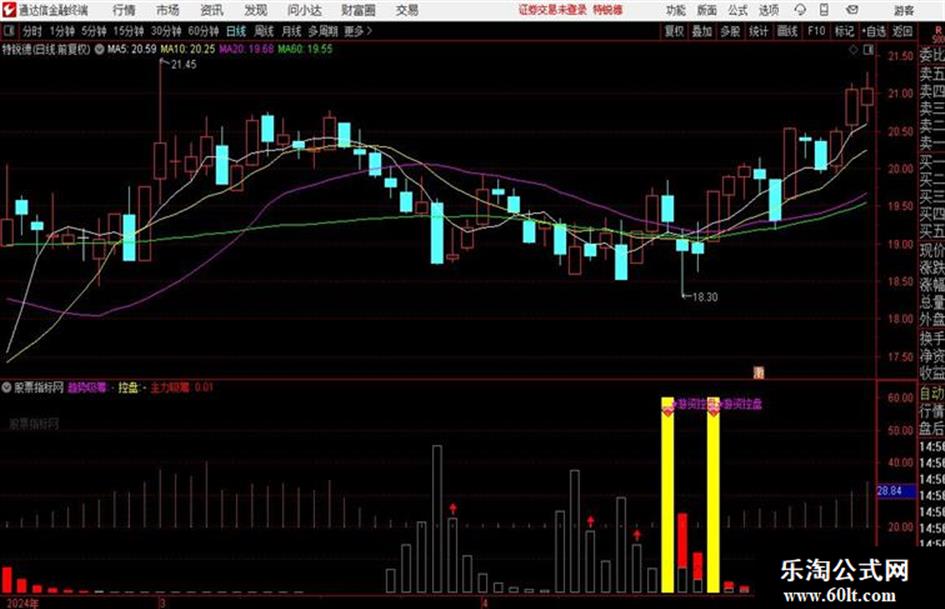Click the diamond icon at chart top-right
945x609 pixels.
click(x=853, y=51)
